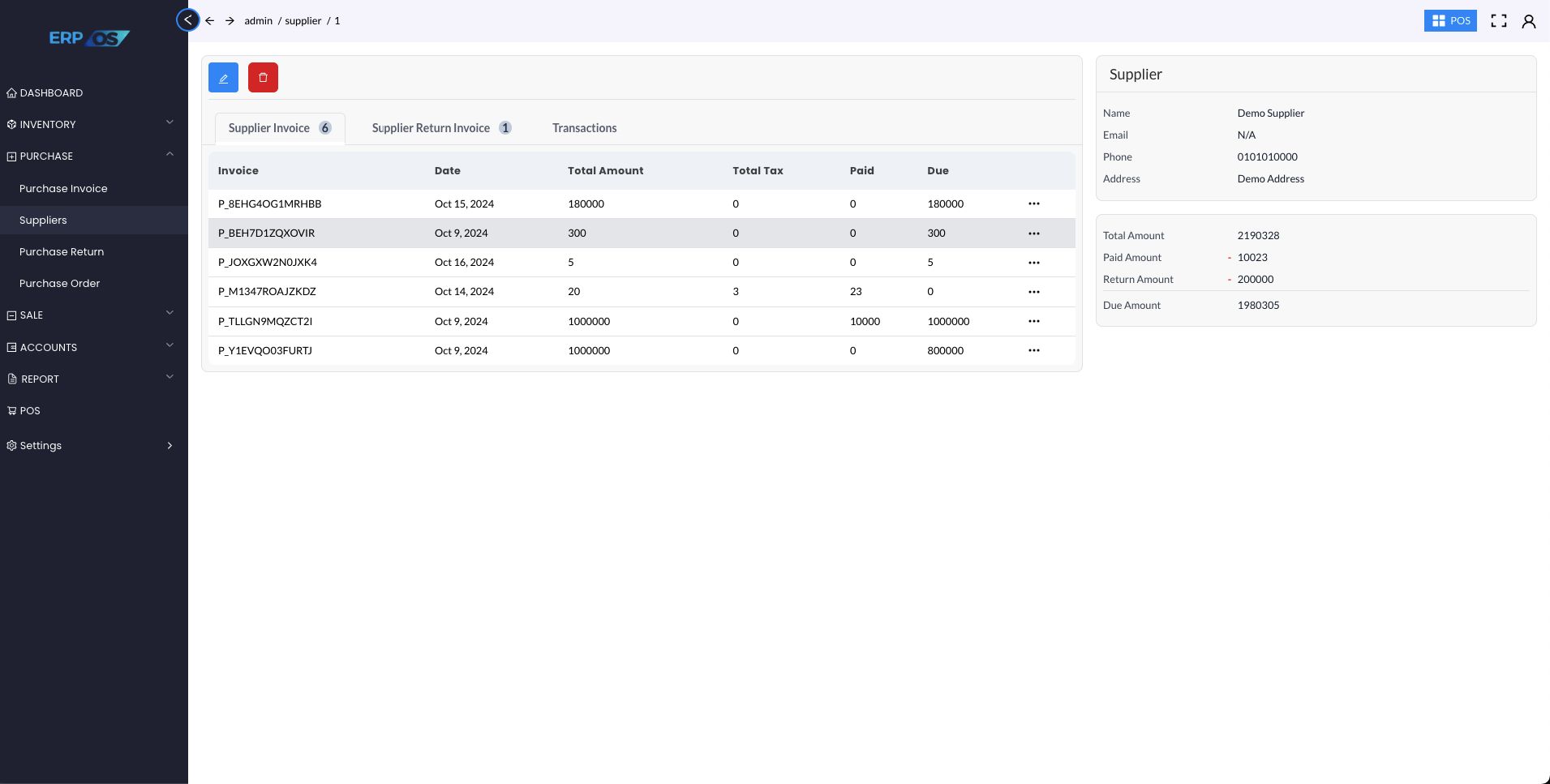Open row actions for P_8EHG4OG1MRHBB
The image size is (1550, 784).
click(x=1034, y=203)
